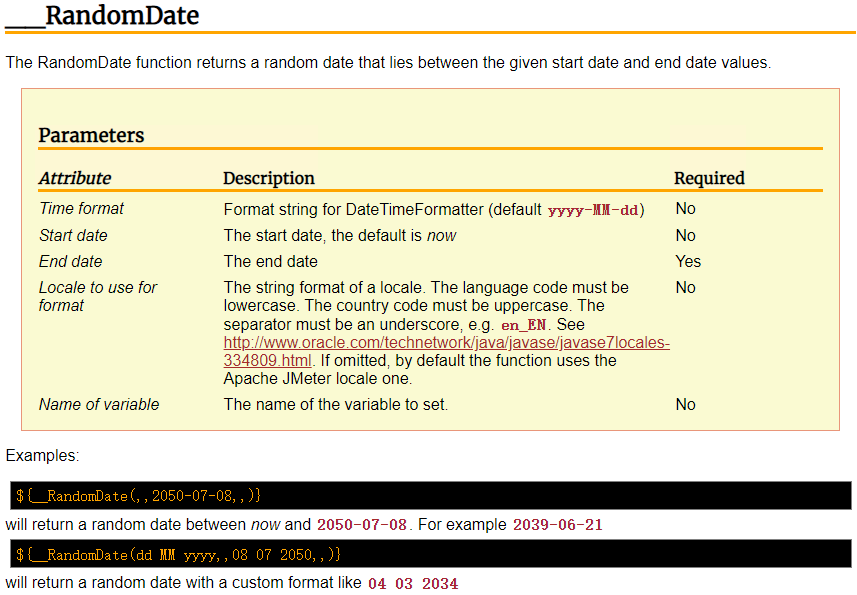Click the __RandomDate page heading
This screenshot has width=857, height=595.
coord(102,16)
